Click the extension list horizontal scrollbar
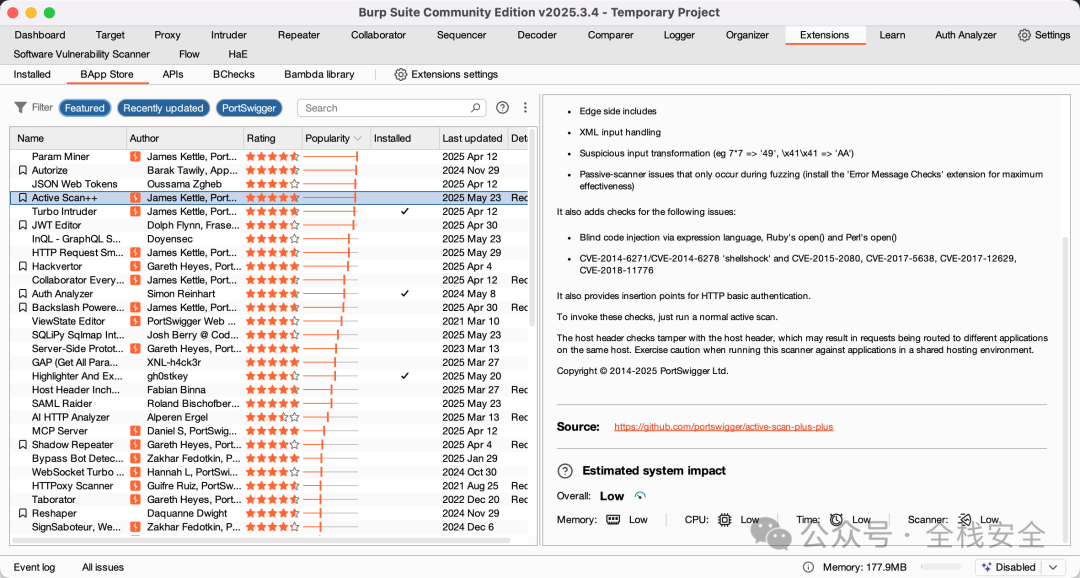 [x=260, y=540]
